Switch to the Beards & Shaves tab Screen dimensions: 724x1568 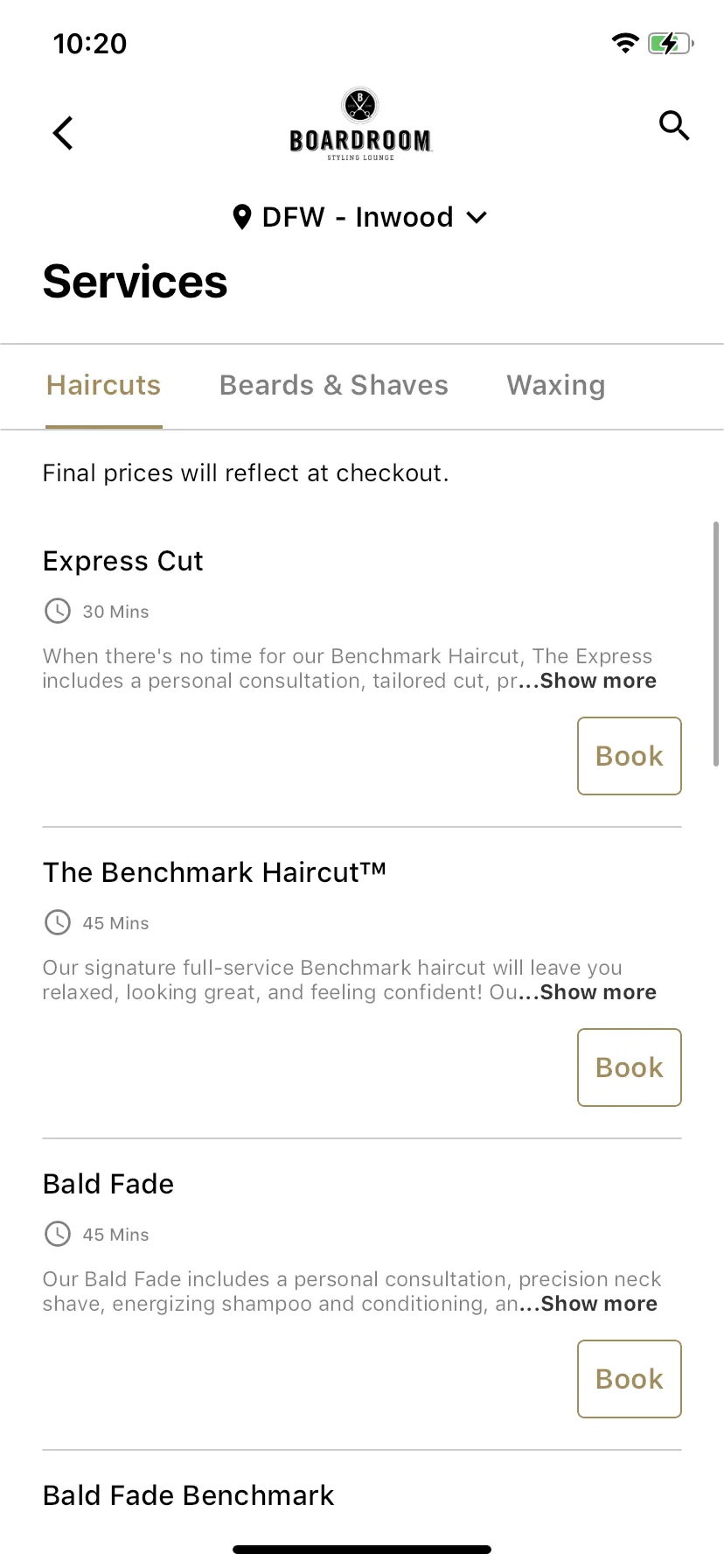pos(334,385)
